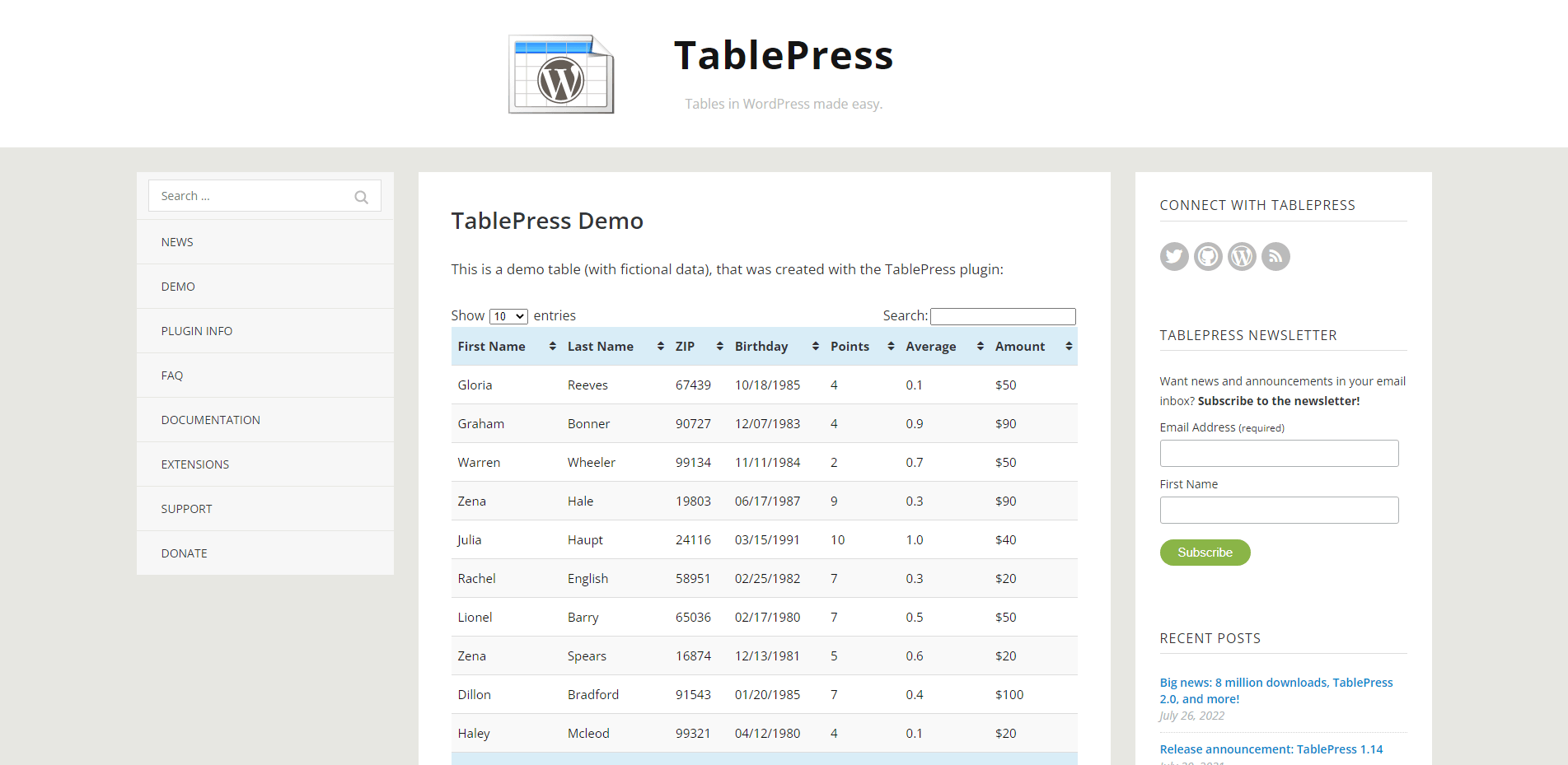
Task: Open 'Release announcement: TablePress 1.14' post
Action: [x=1271, y=749]
